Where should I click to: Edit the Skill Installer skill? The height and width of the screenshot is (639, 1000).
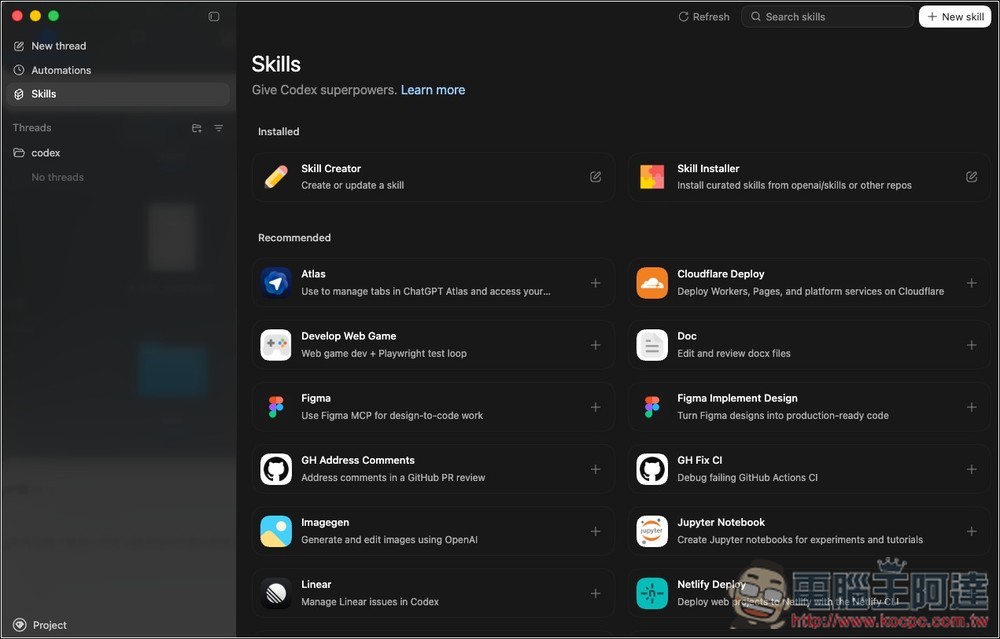971,177
